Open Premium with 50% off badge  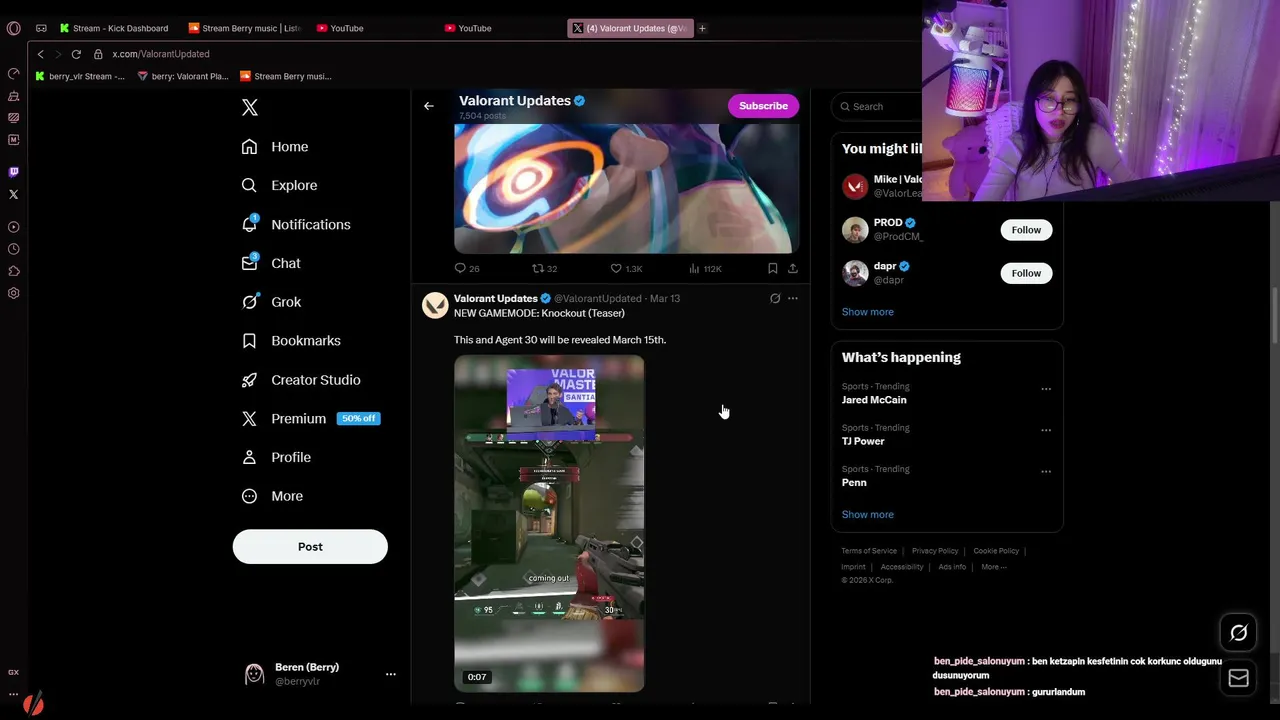click(x=311, y=418)
